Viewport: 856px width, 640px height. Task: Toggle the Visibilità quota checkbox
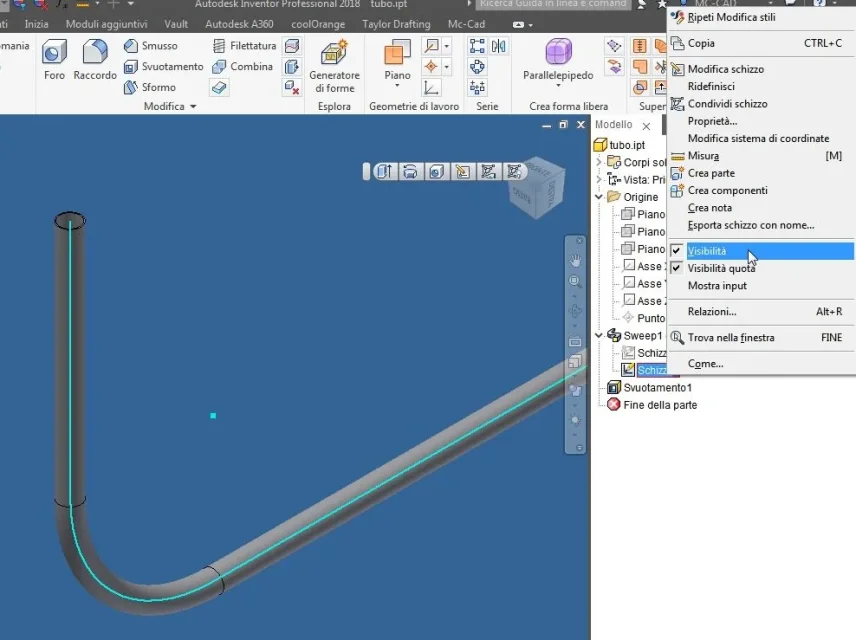676,269
